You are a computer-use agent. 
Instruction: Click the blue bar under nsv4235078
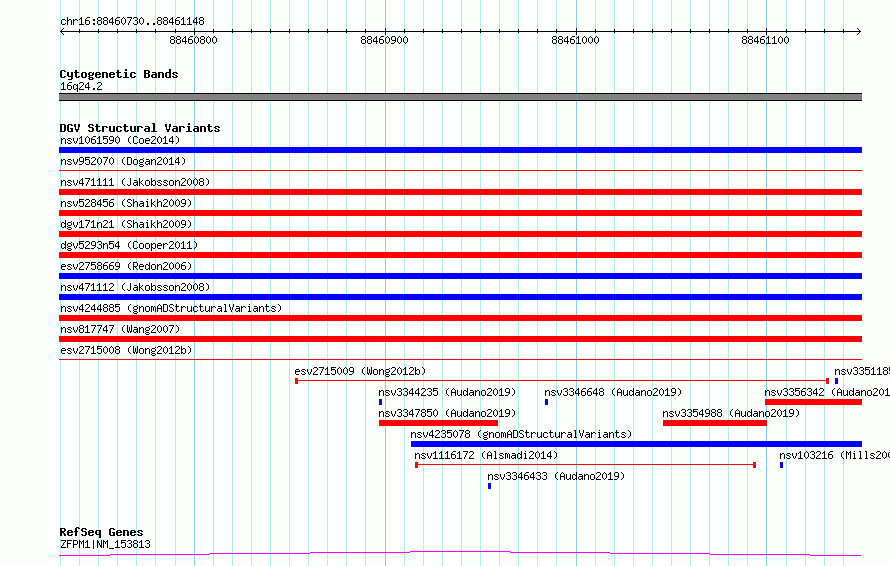click(636, 444)
